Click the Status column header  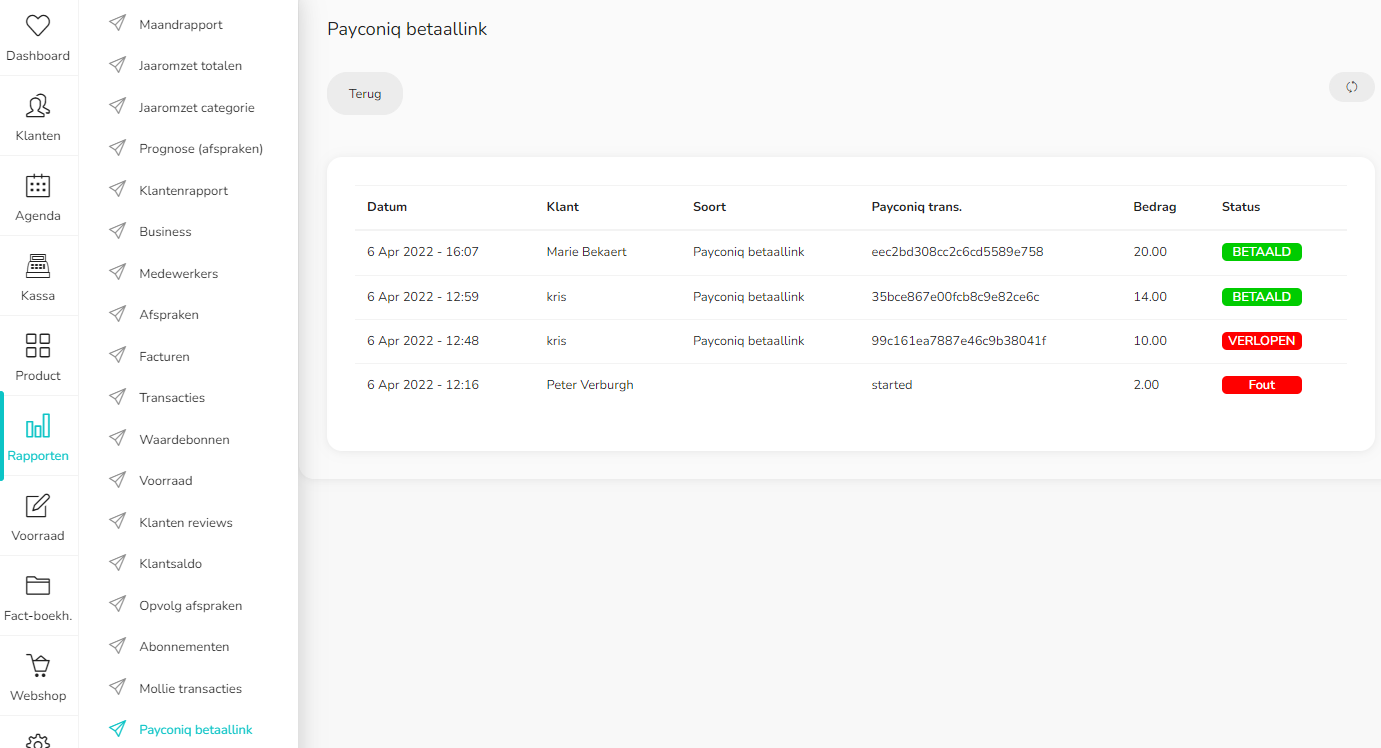[1241, 207]
